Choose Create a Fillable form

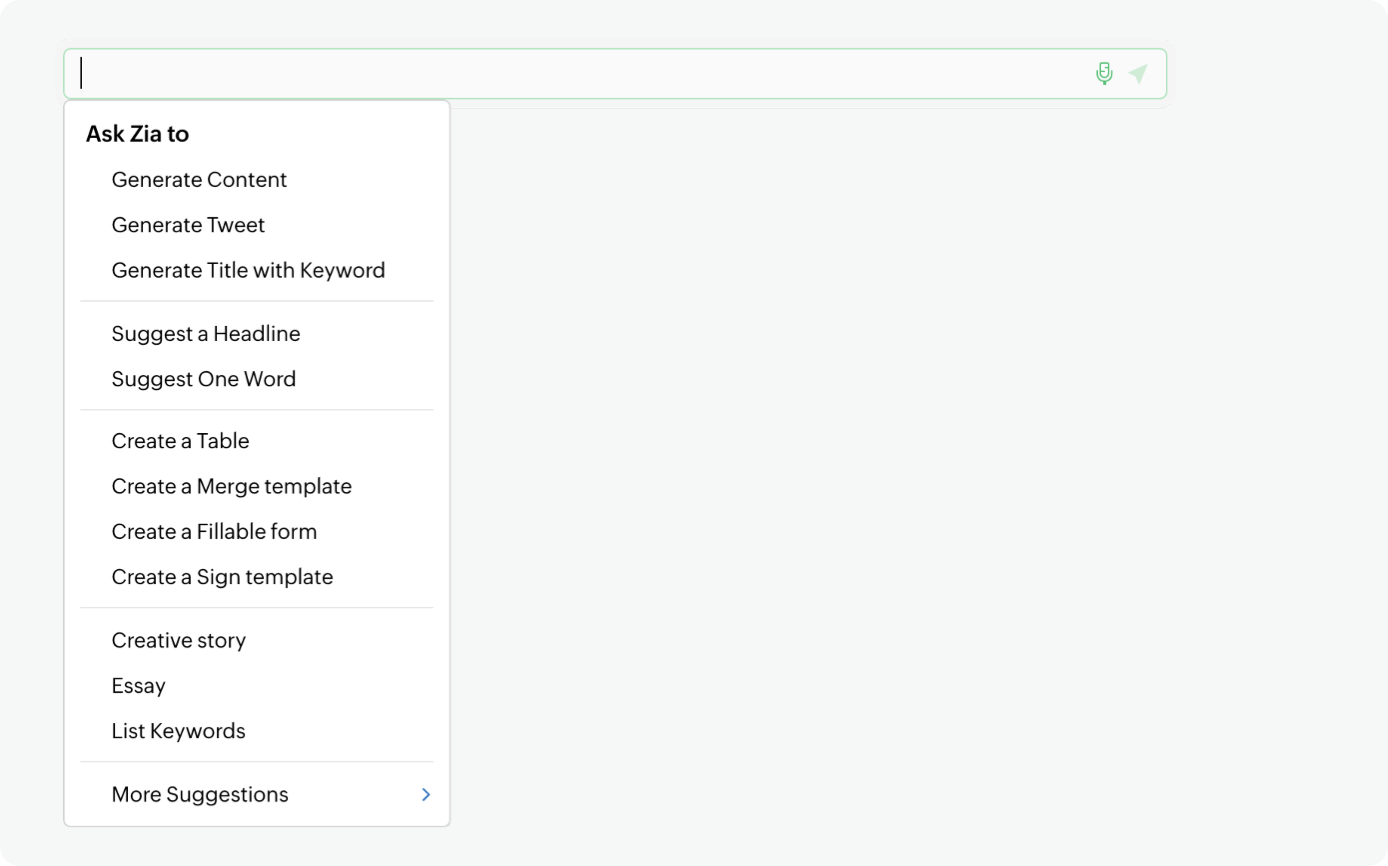(214, 532)
